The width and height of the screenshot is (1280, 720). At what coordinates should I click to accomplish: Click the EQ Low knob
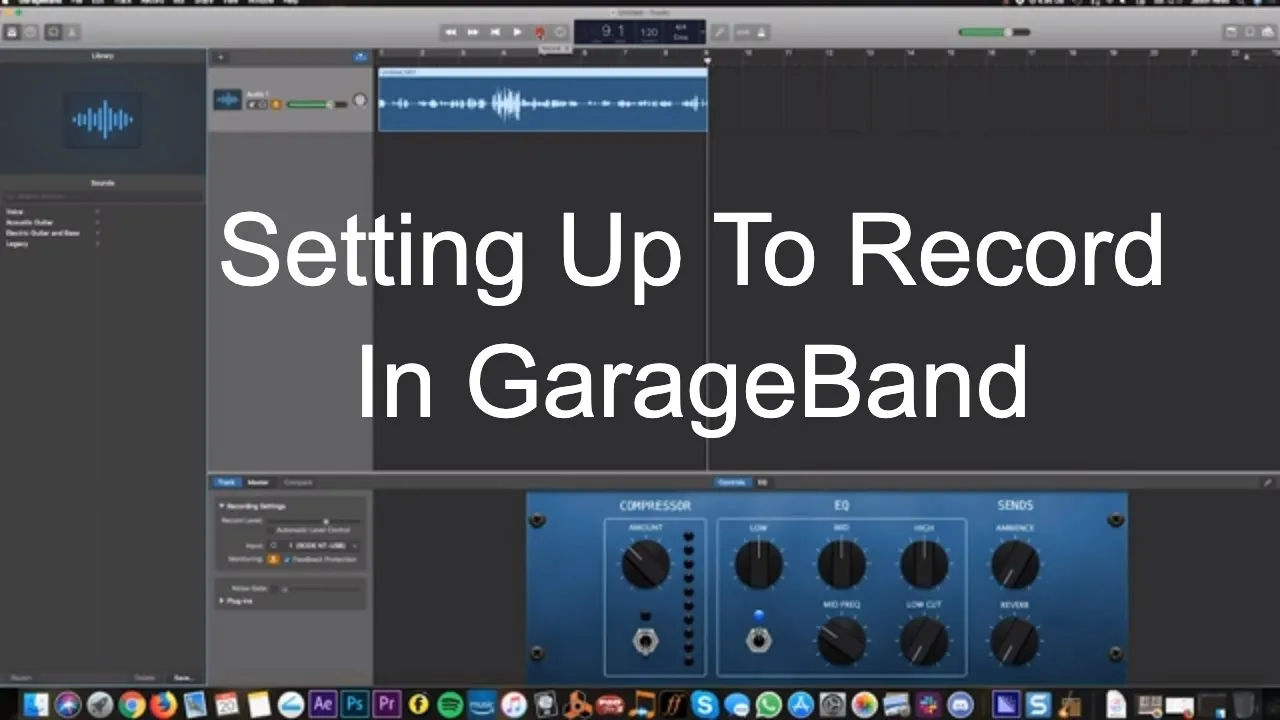click(x=758, y=564)
